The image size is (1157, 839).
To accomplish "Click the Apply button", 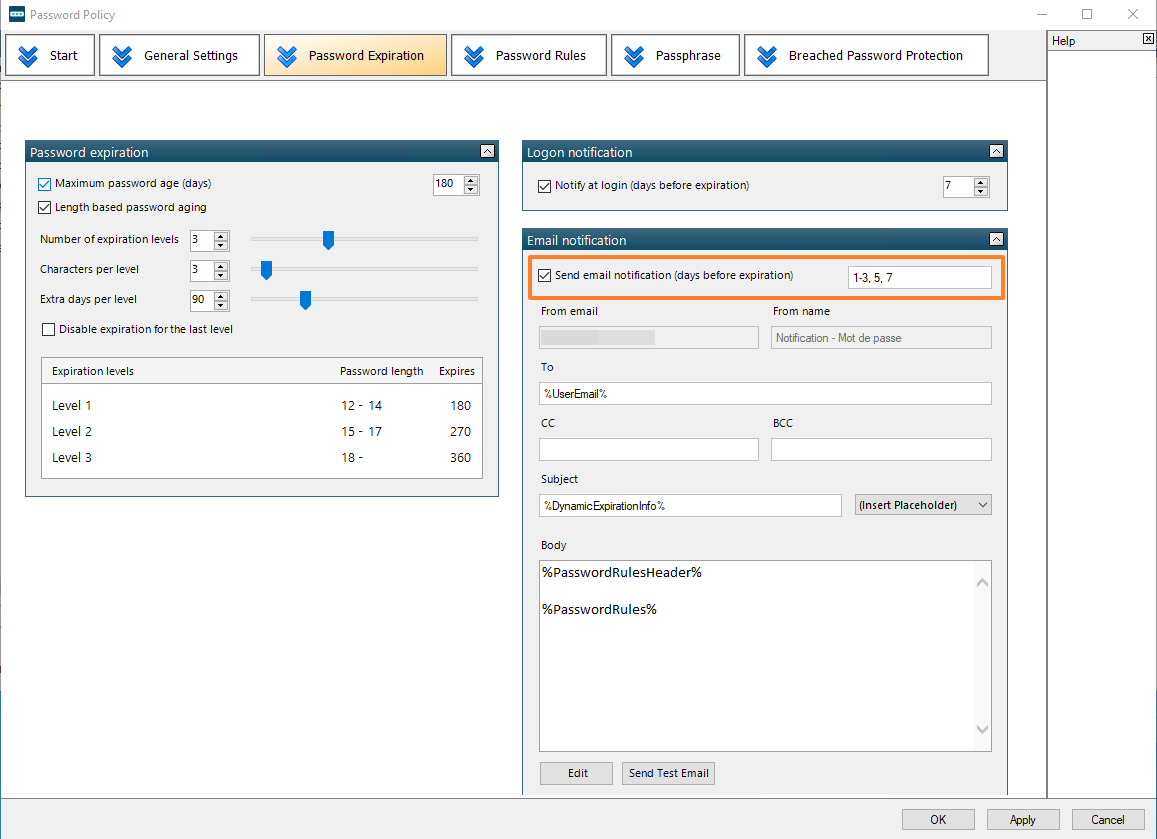I will coord(1022,819).
